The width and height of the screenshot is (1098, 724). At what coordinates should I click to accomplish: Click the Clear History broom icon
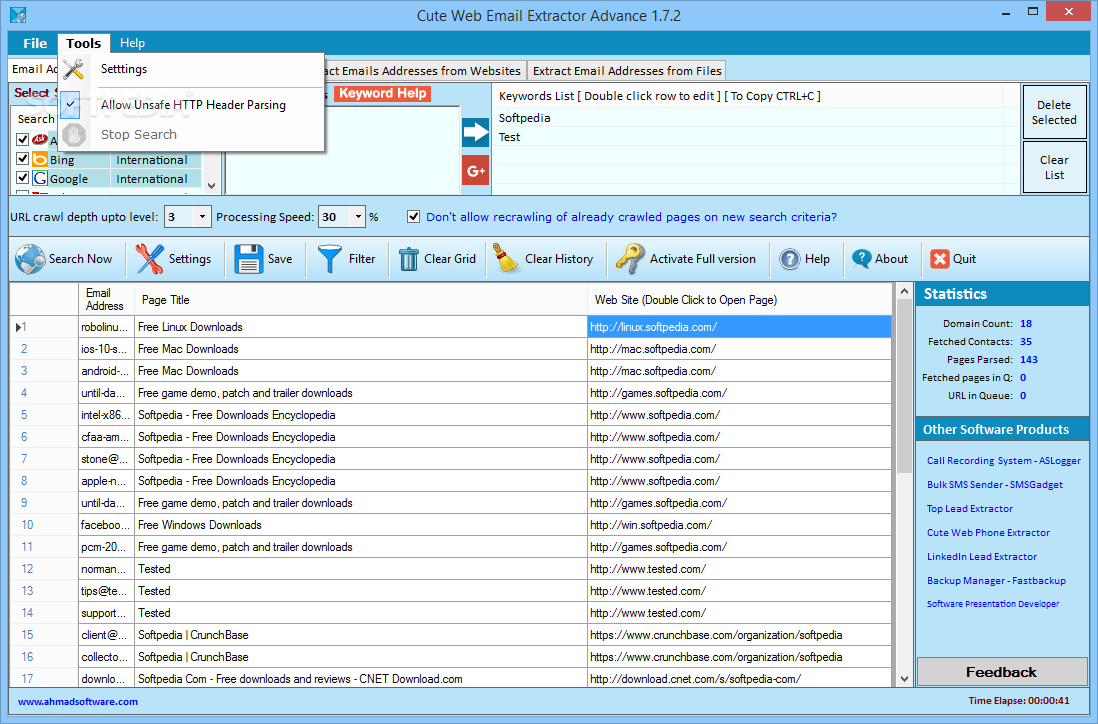[505, 258]
